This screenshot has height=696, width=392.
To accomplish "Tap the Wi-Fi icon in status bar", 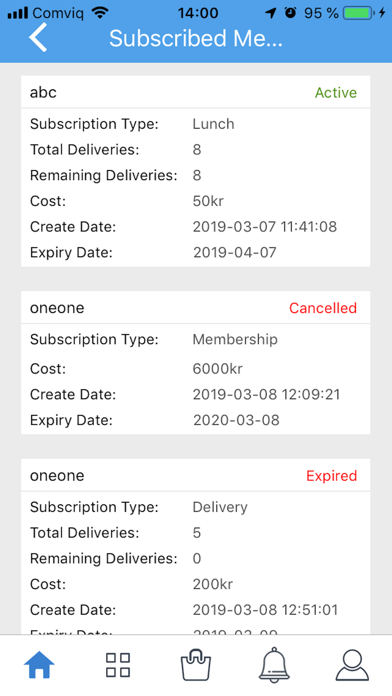I will (100, 13).
